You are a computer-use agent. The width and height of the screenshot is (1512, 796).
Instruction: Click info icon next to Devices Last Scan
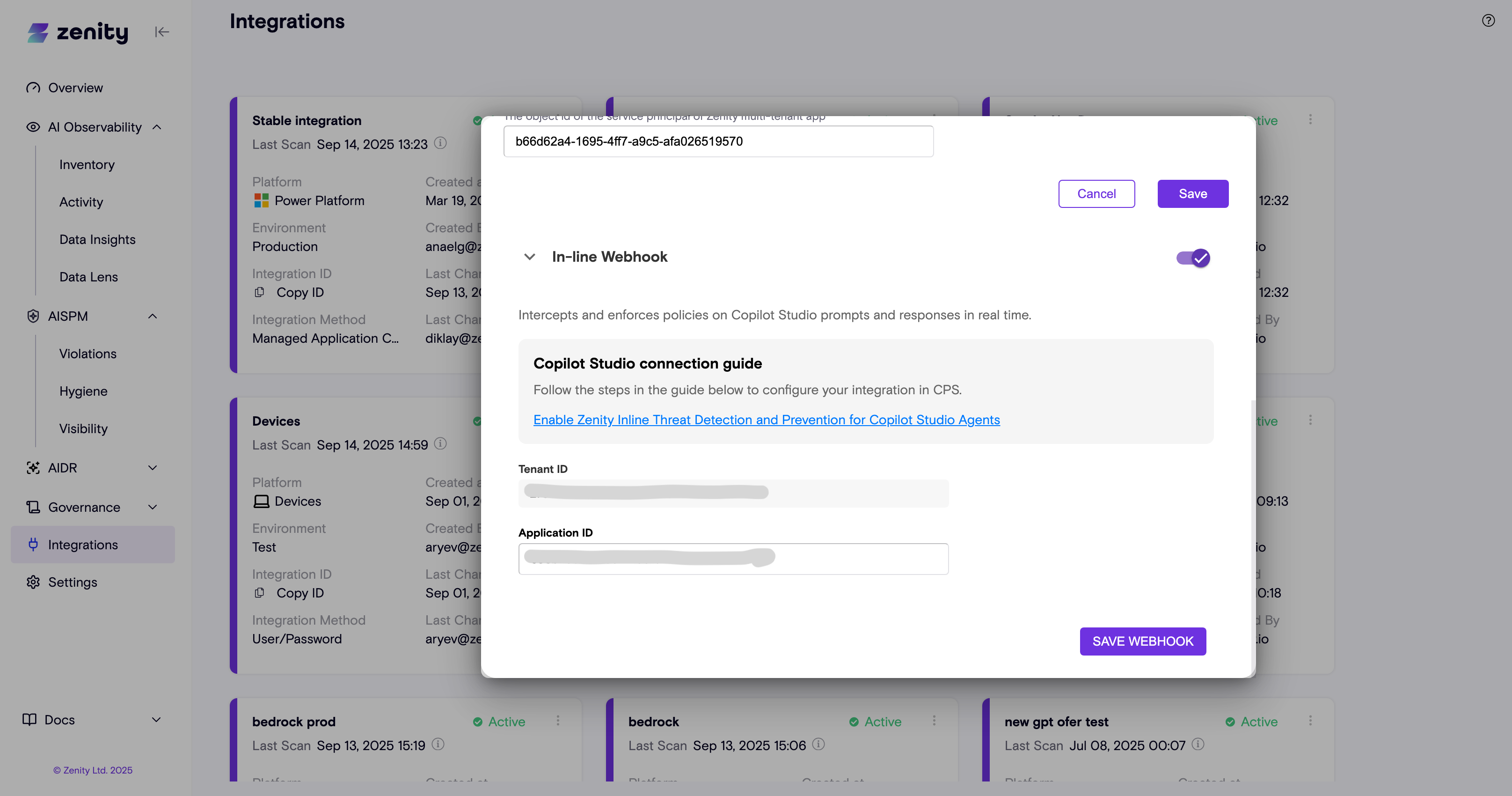tap(440, 444)
